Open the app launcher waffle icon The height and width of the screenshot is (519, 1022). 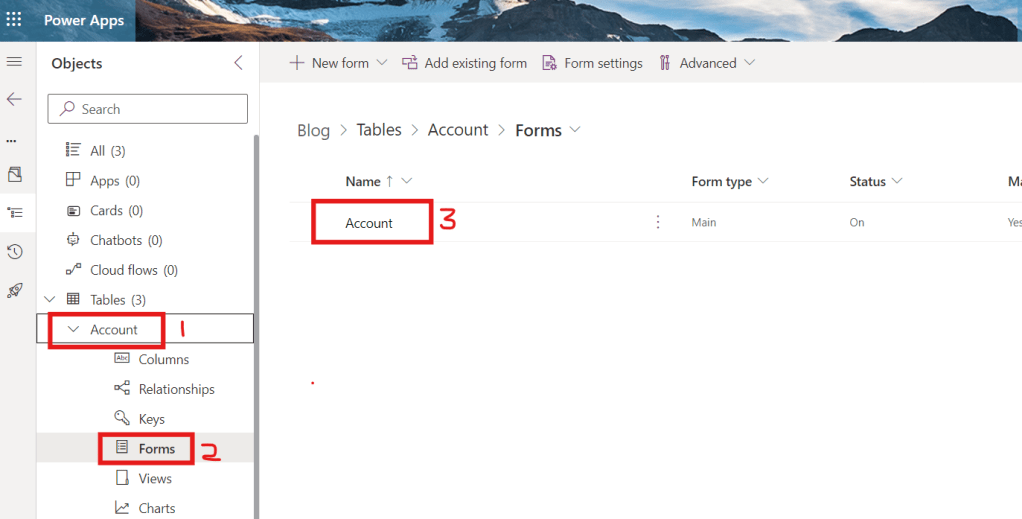(14, 20)
